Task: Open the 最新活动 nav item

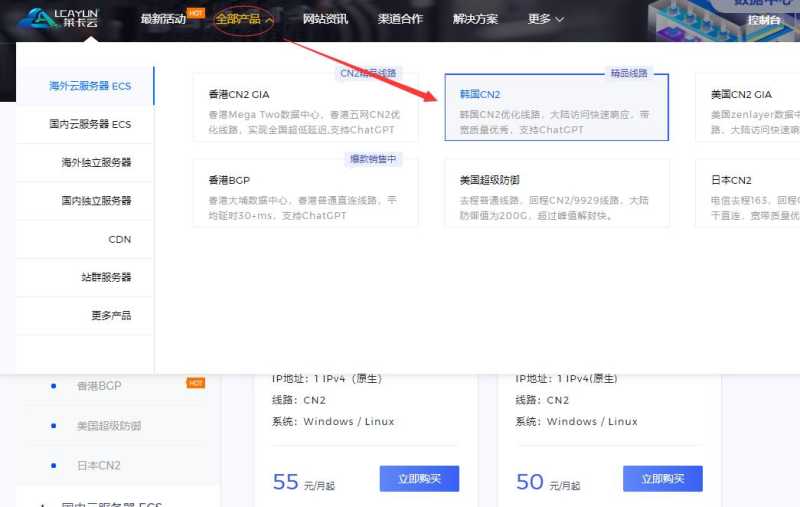Action: (x=163, y=19)
